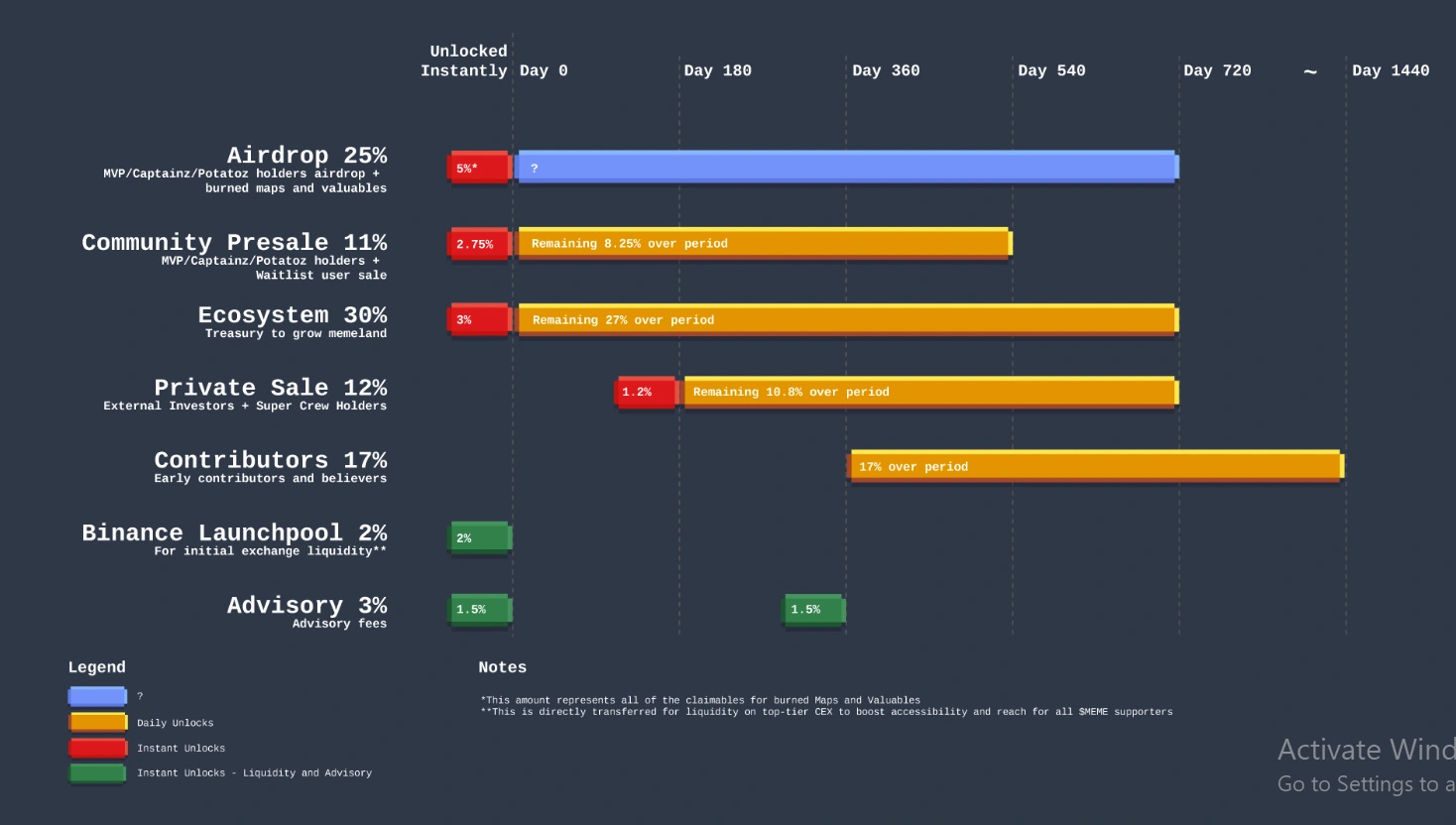
Task: Click the Day 1440 timeline label
Action: pos(1390,70)
